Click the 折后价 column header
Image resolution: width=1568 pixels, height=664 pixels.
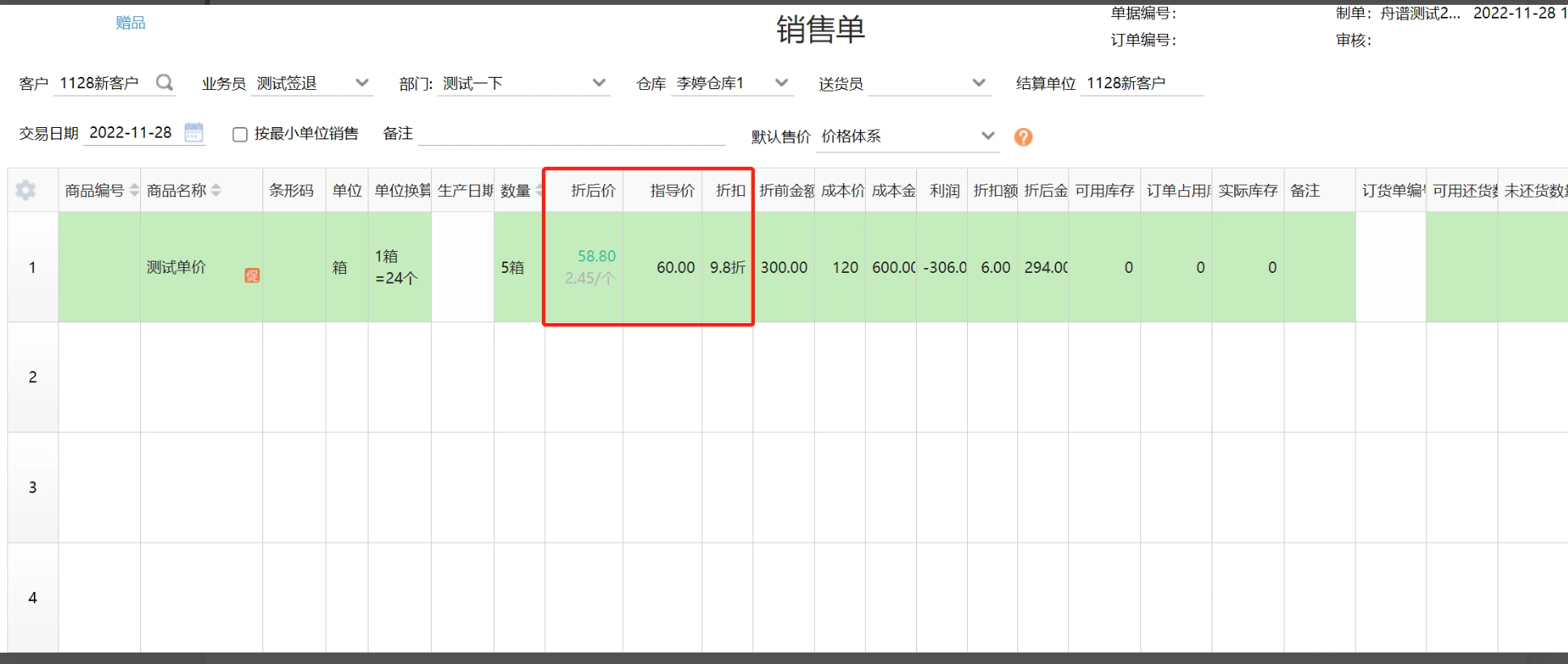point(592,190)
